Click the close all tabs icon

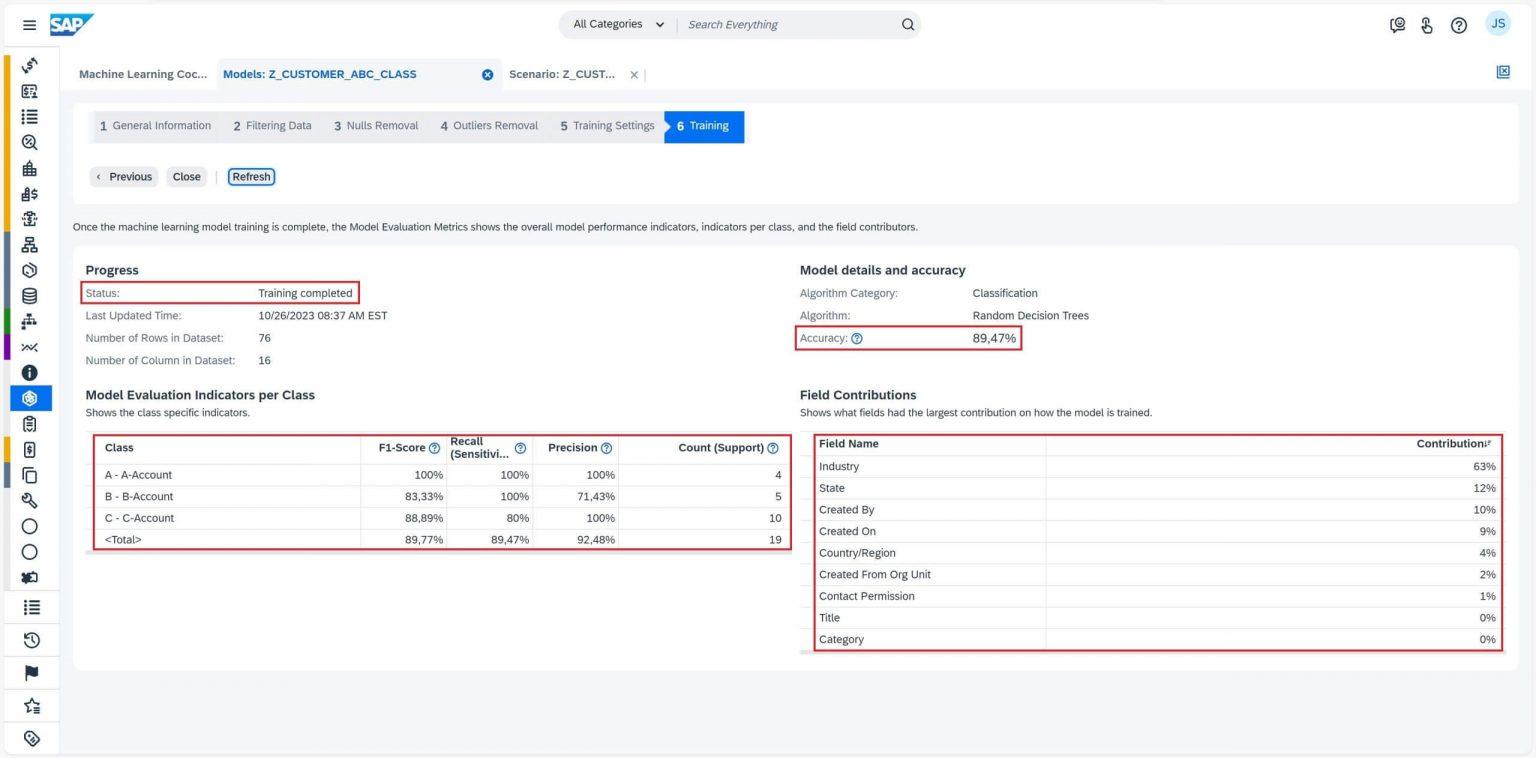[1502, 72]
